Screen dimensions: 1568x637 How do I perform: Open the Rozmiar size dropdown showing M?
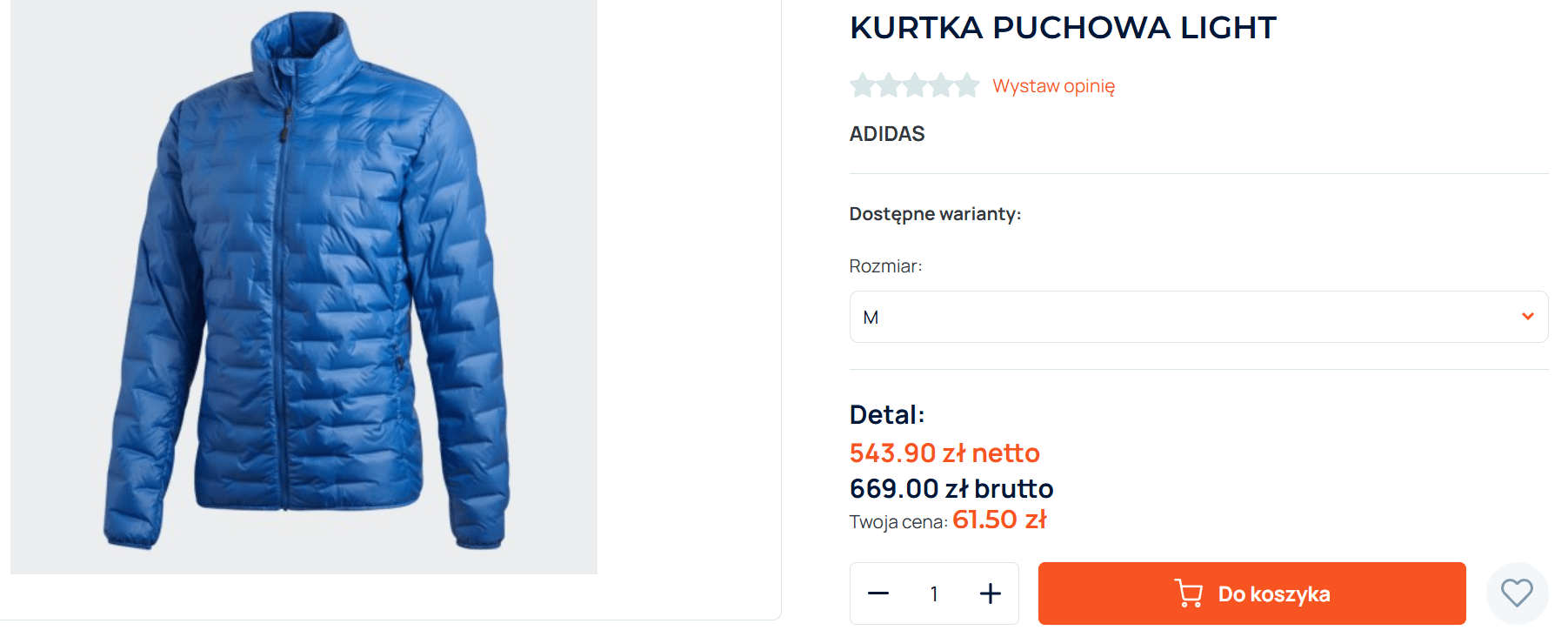1198,317
